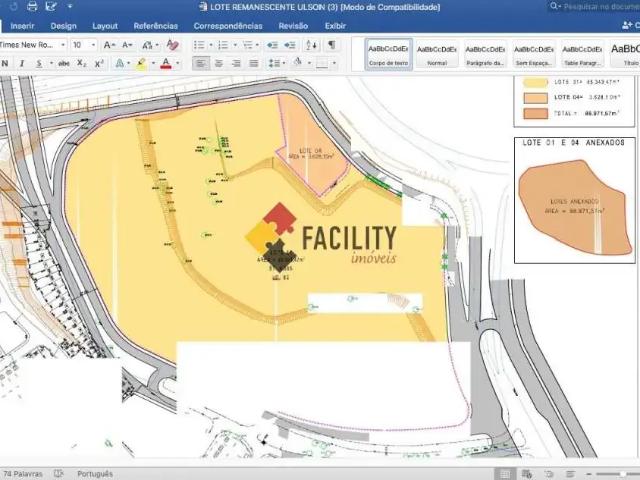Screen dimensions: 640x480
Task: Decrease font size with the smaller A icon
Action: point(127,45)
